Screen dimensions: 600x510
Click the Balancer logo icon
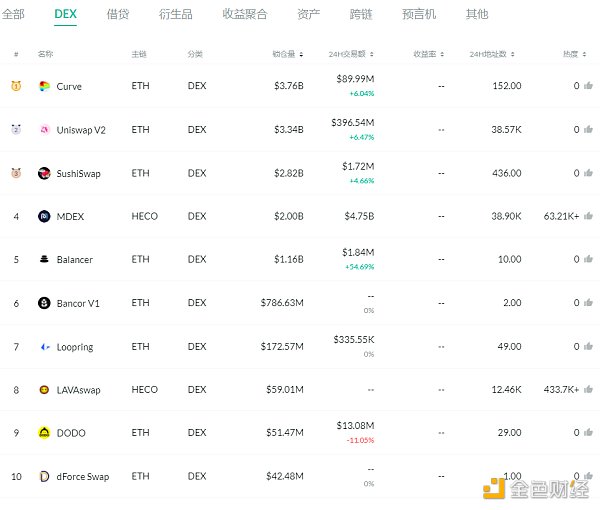[x=44, y=259]
